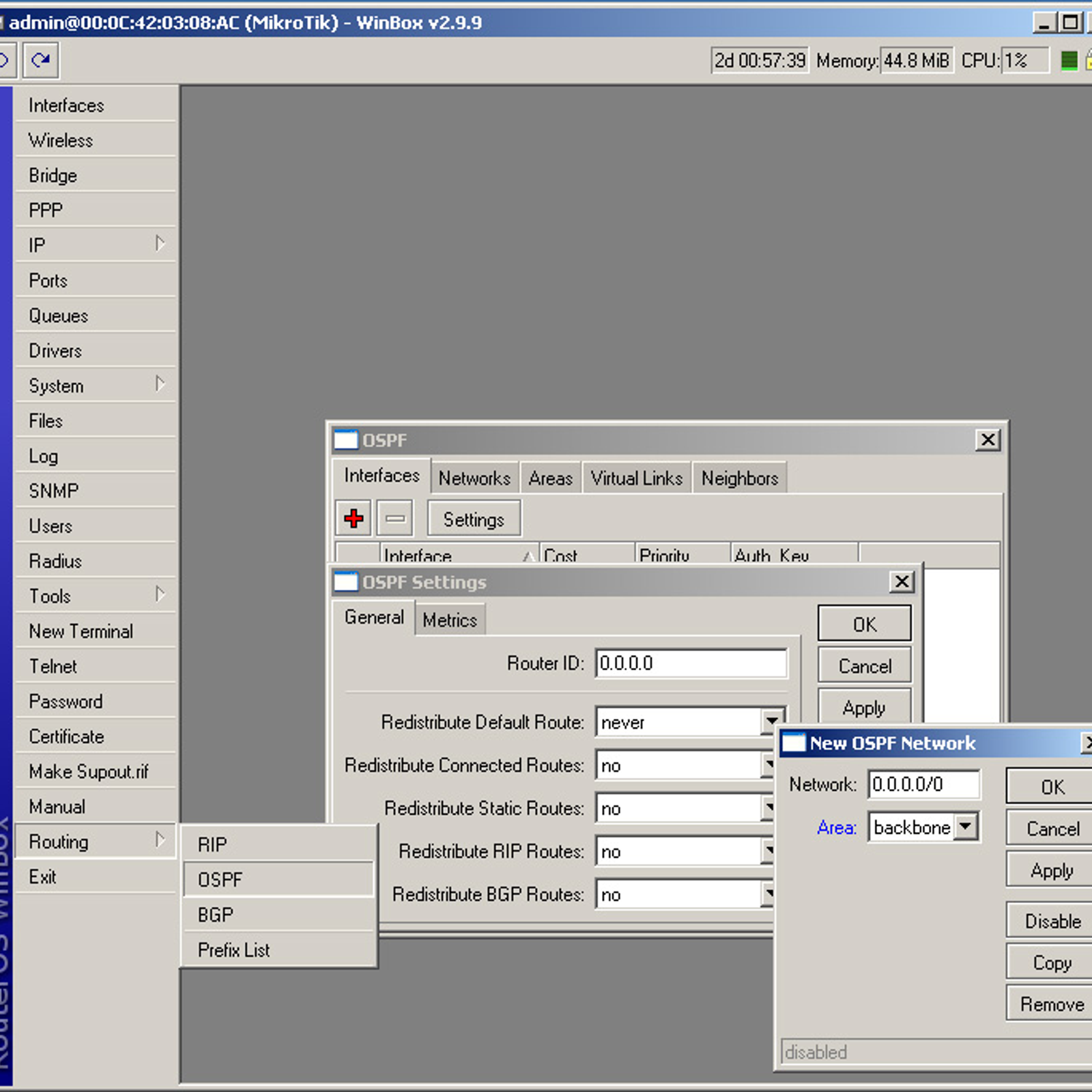The height and width of the screenshot is (1092, 1092).
Task: Click Cancel in OSPF Settings dialog
Action: pos(864,666)
